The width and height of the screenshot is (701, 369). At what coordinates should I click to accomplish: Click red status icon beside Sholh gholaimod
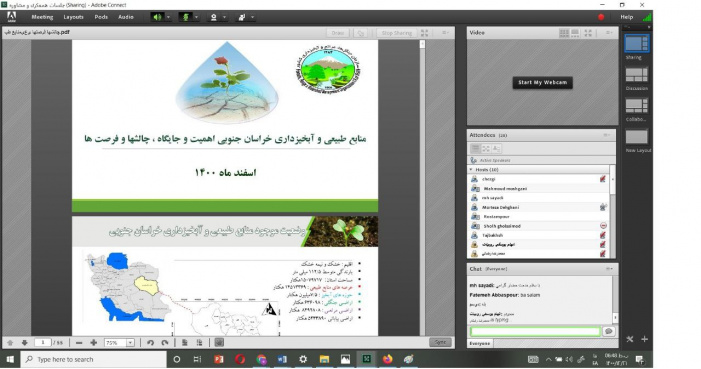click(x=603, y=226)
